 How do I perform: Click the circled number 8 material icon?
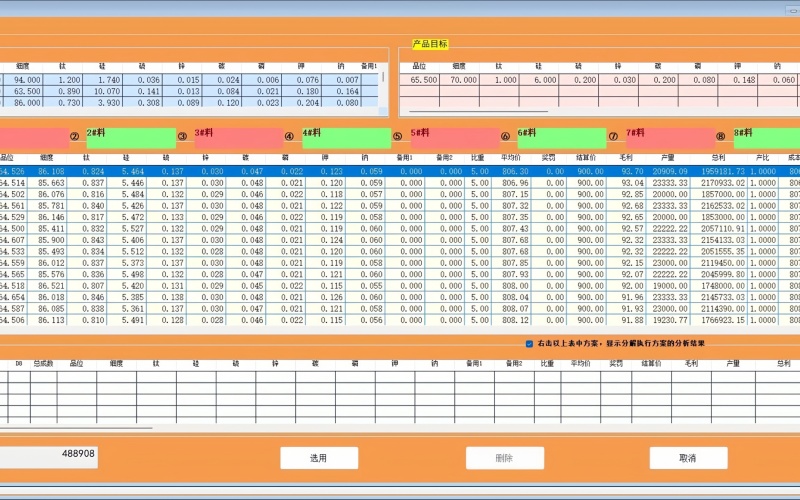click(720, 137)
